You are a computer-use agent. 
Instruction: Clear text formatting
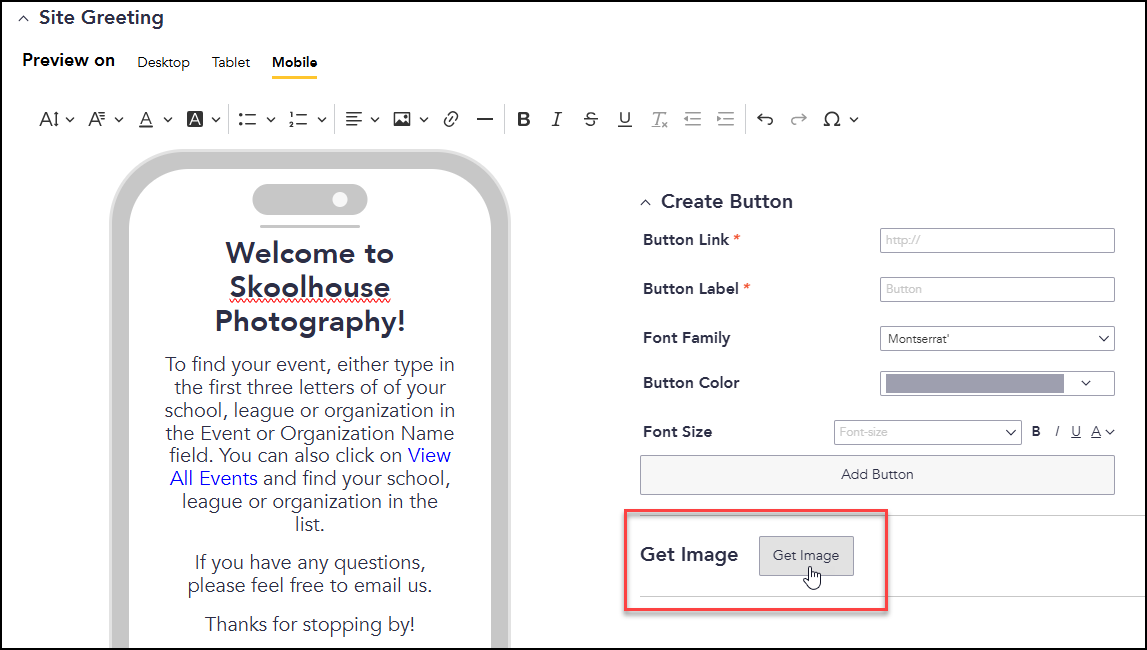click(x=659, y=119)
